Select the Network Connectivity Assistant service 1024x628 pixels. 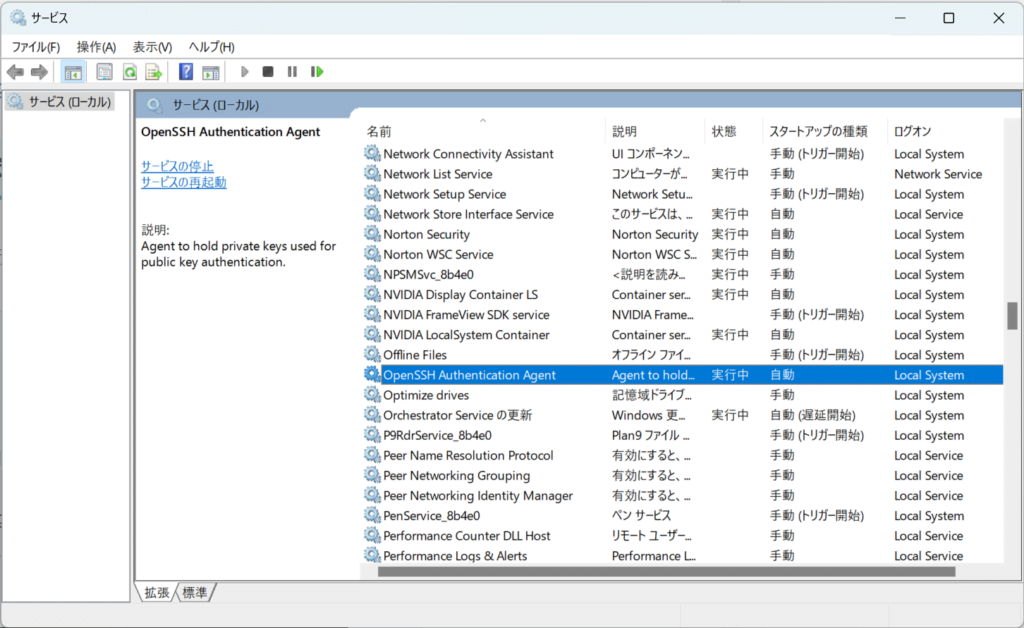(x=468, y=153)
